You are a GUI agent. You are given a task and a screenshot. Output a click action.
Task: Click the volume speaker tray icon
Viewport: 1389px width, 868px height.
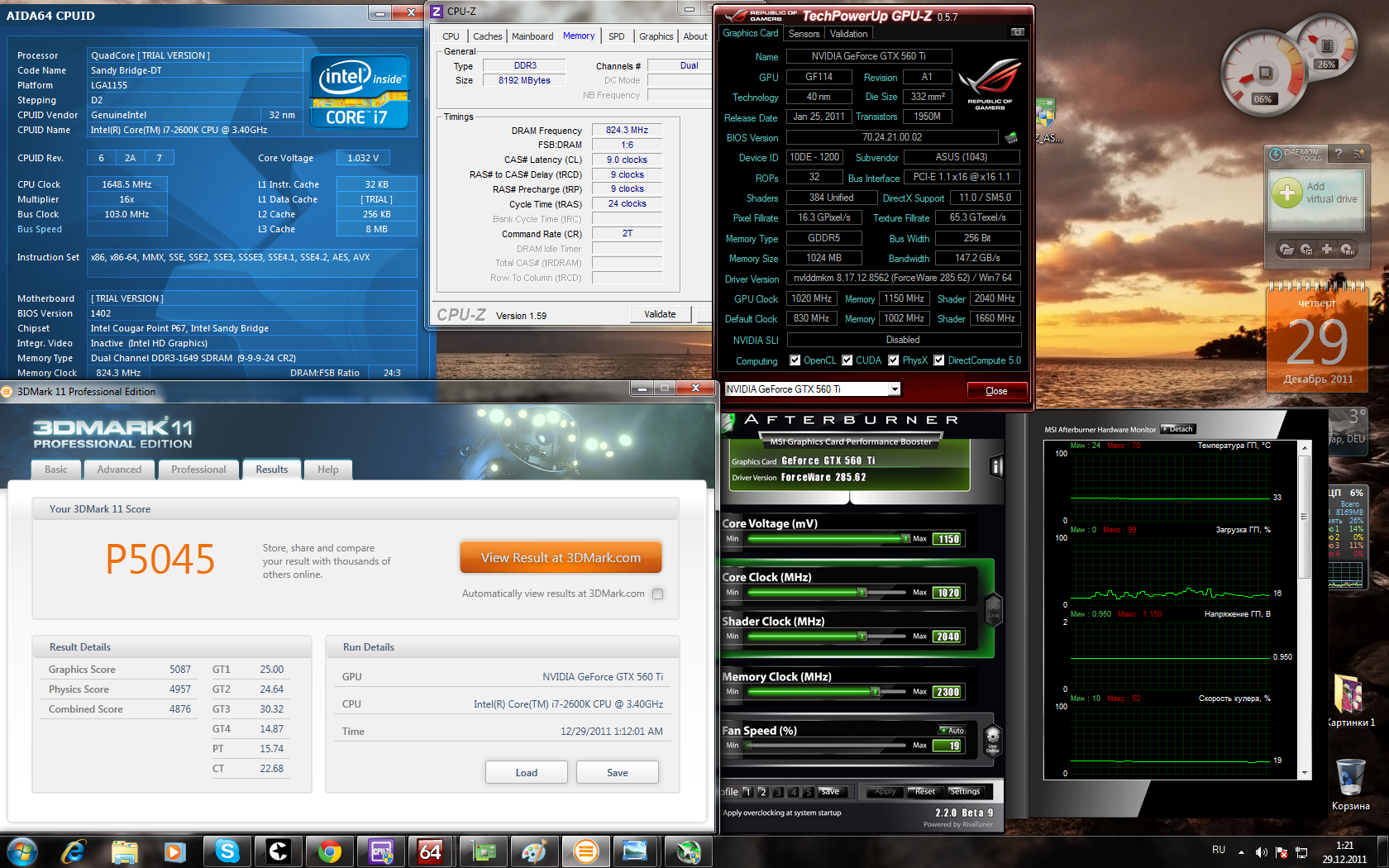pos(1261,851)
